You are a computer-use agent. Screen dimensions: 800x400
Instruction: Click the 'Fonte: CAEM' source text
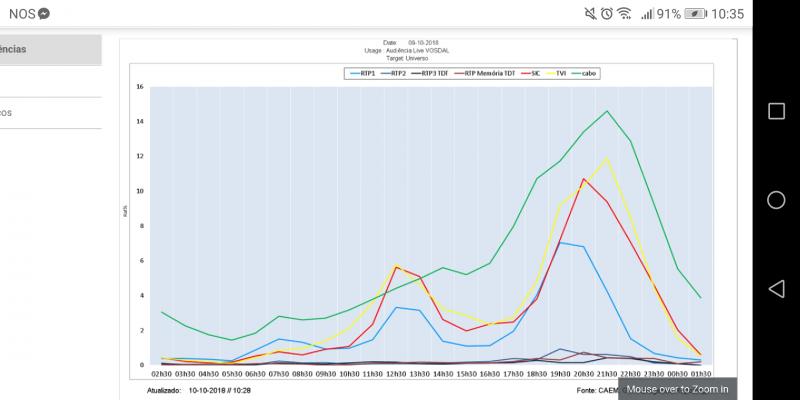(597, 390)
